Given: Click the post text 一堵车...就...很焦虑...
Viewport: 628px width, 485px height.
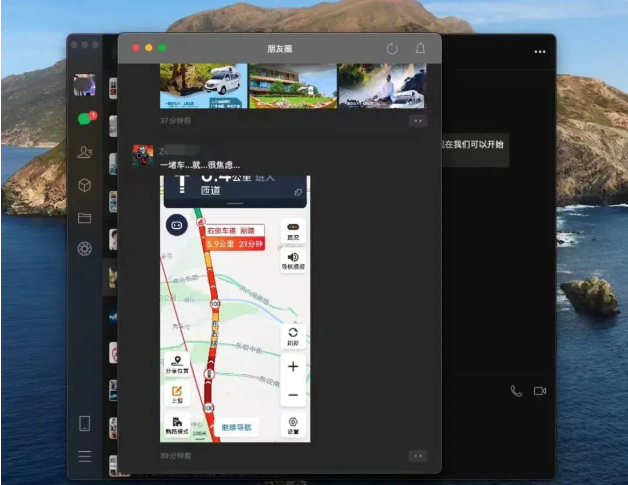Looking at the screenshot, I should (200, 165).
